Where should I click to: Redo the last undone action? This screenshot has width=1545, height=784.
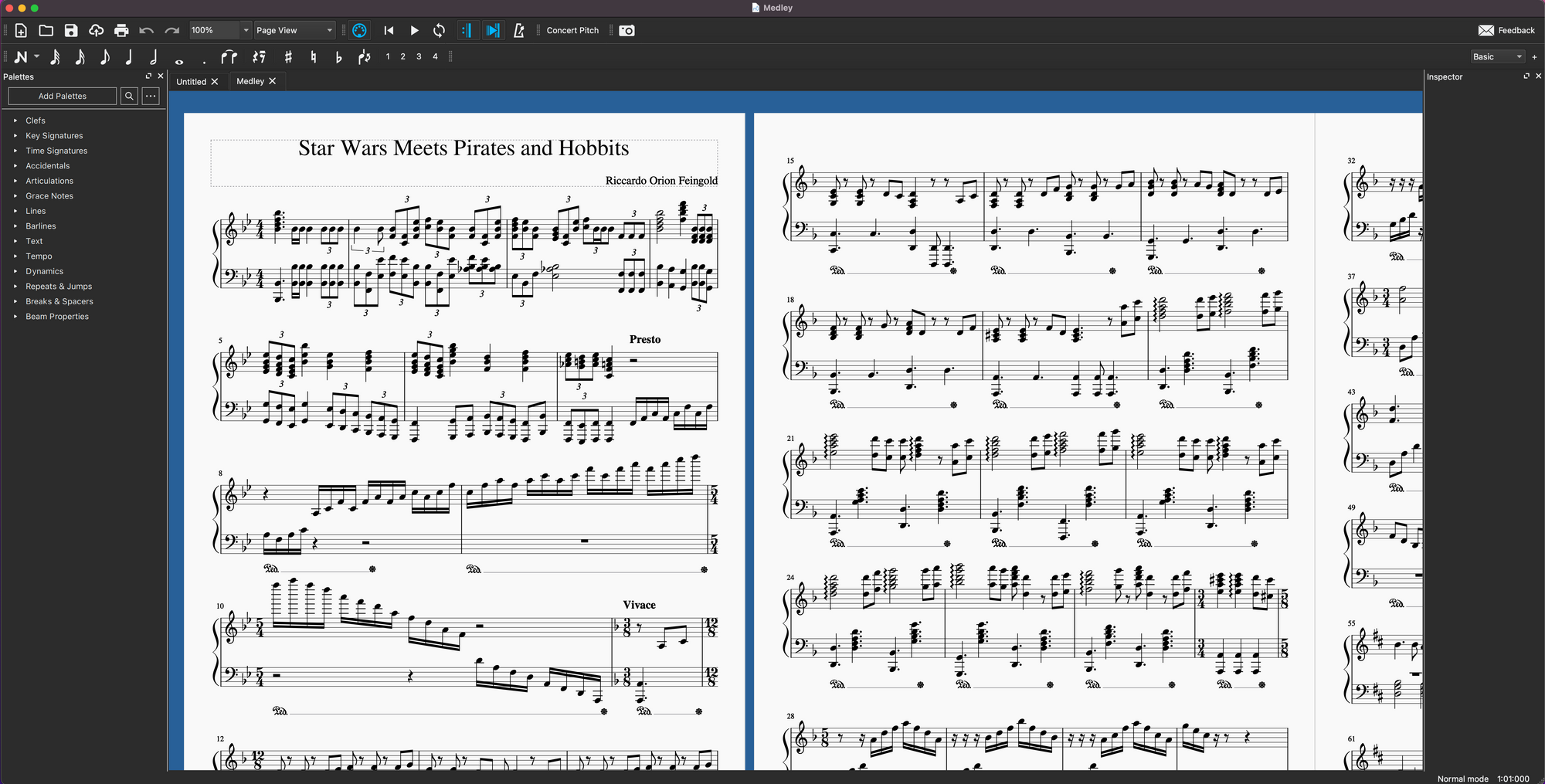pyautogui.click(x=171, y=30)
